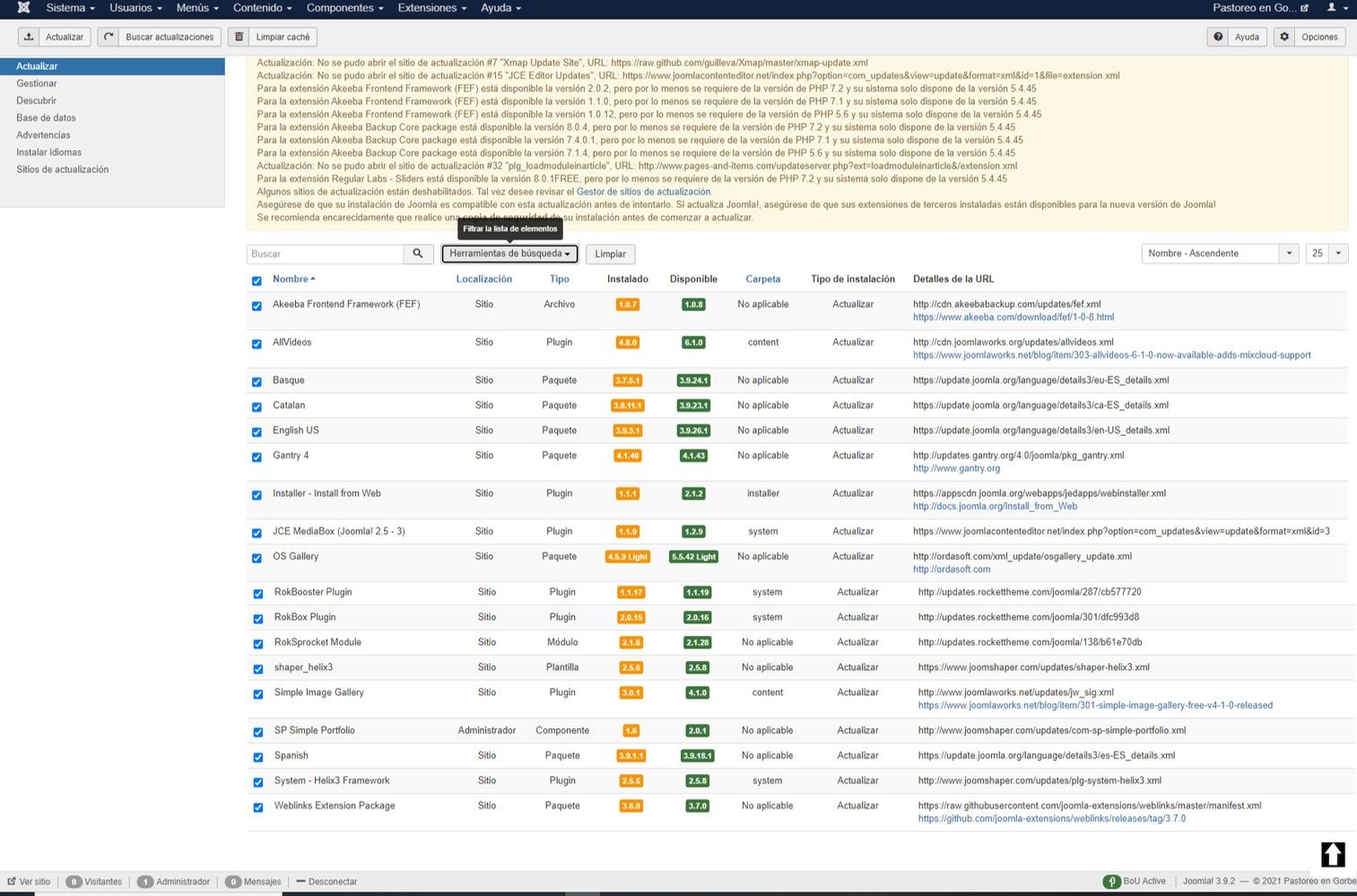The image size is (1357, 896).
Task: Open the Usuarios menu
Action: [x=135, y=7]
